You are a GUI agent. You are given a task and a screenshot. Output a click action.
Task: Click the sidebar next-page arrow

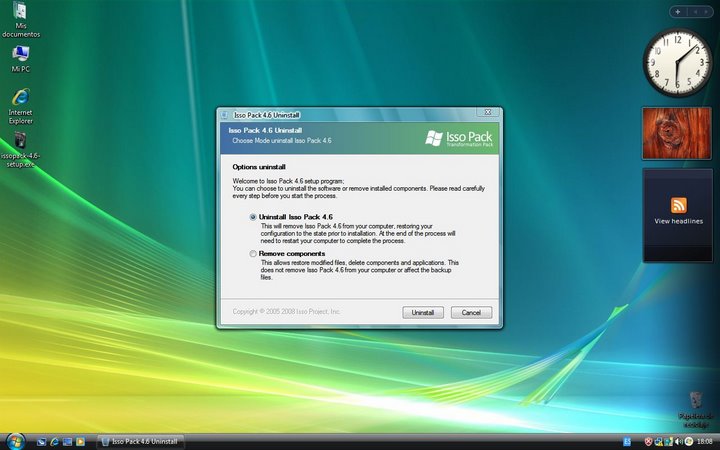point(706,12)
